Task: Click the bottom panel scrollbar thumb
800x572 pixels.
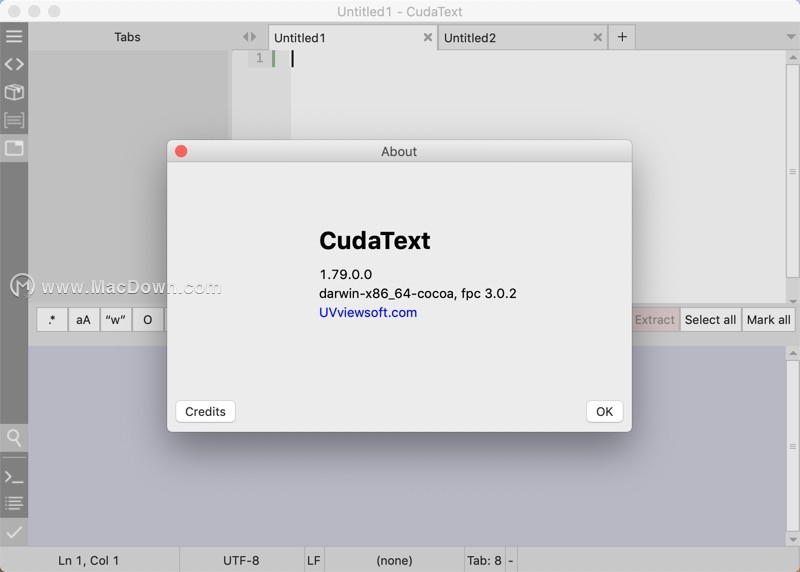Action: tap(792, 446)
